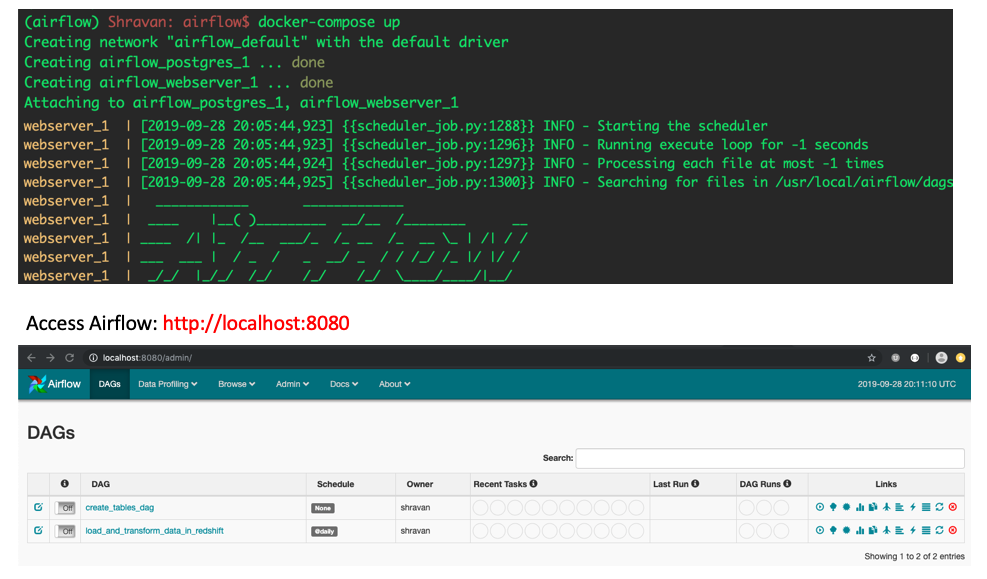Open Task Tries for create_tables_dag

click(873, 507)
